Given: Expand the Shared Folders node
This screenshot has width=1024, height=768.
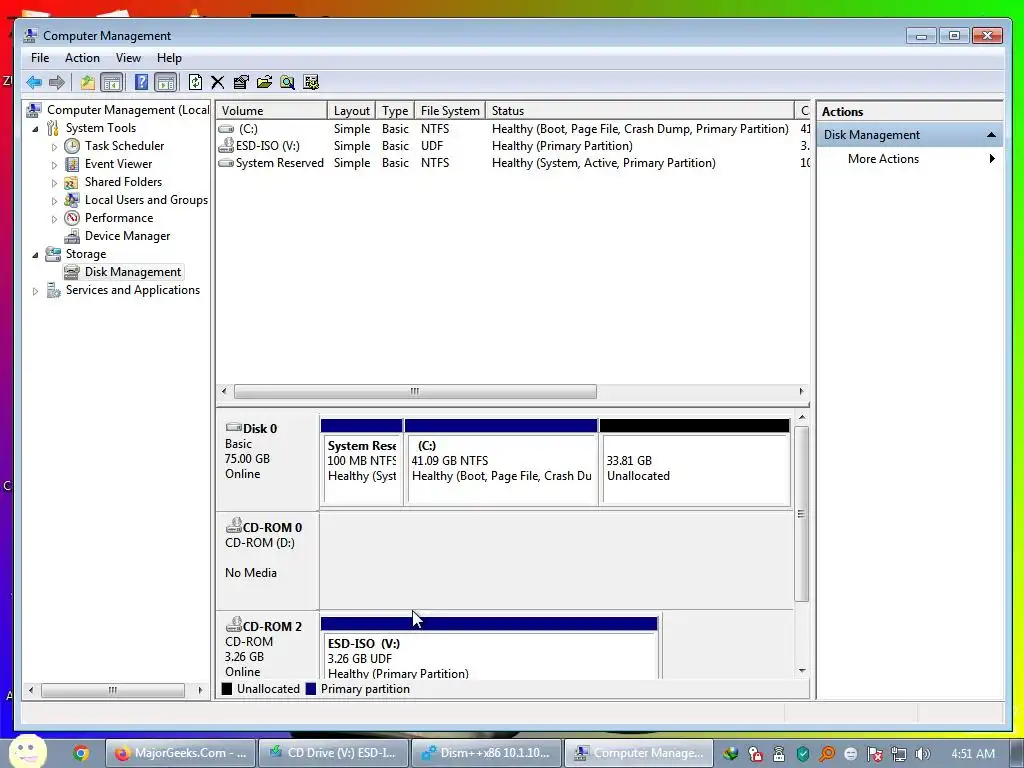Looking at the screenshot, I should (54, 183).
